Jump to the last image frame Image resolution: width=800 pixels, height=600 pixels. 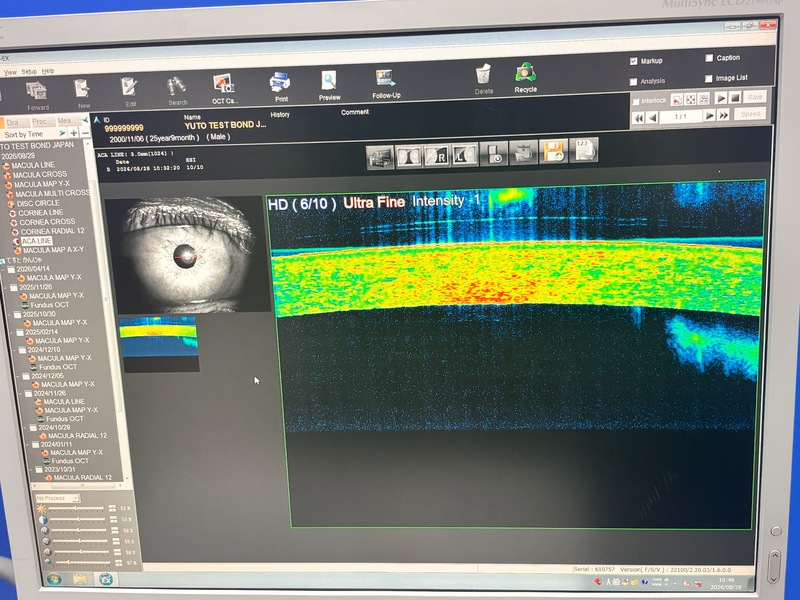coord(723,115)
